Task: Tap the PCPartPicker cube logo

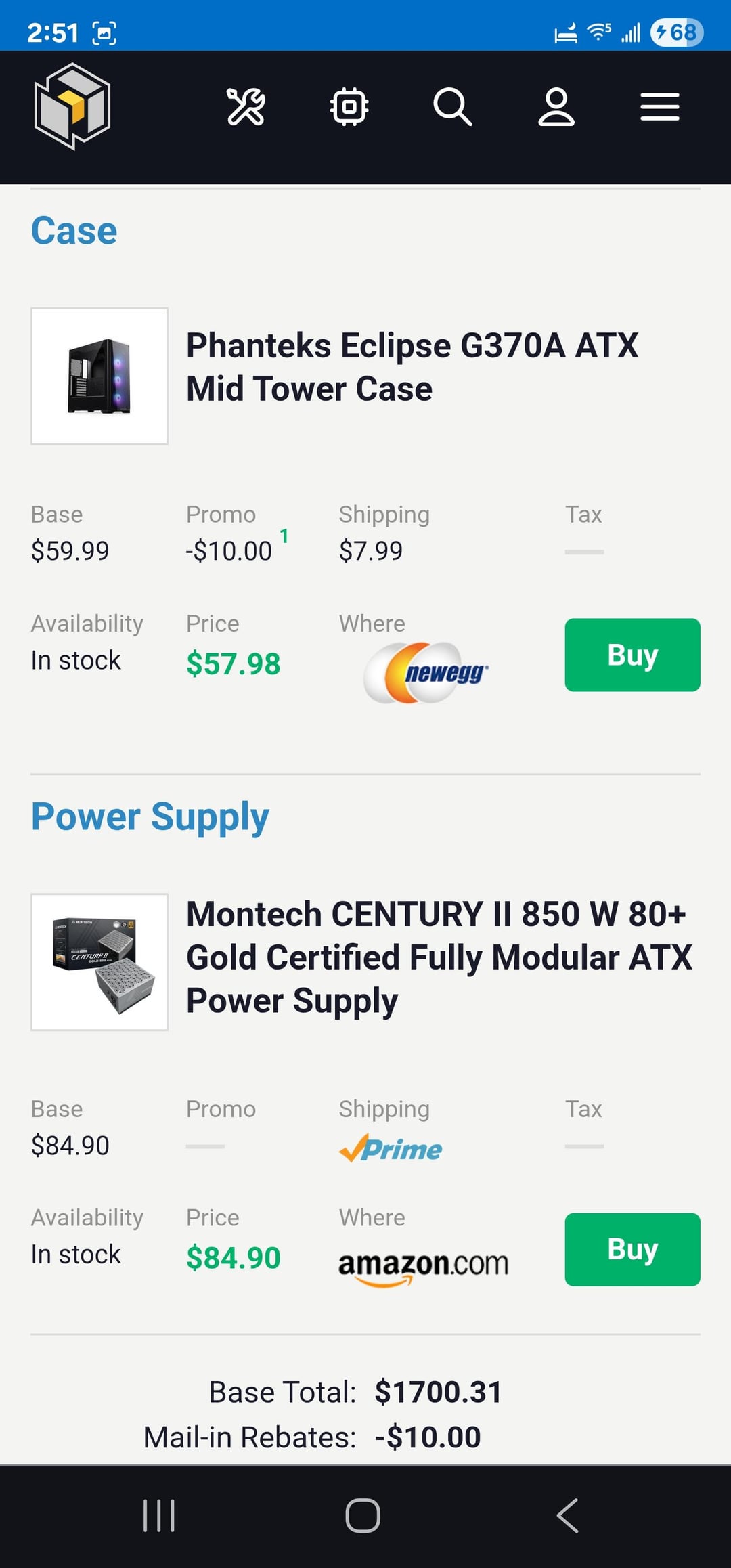Action: (72, 106)
